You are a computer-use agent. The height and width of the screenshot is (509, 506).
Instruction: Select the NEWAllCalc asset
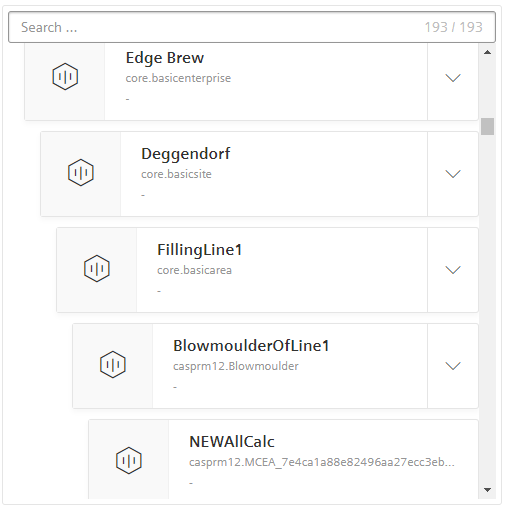pyautogui.click(x=232, y=442)
